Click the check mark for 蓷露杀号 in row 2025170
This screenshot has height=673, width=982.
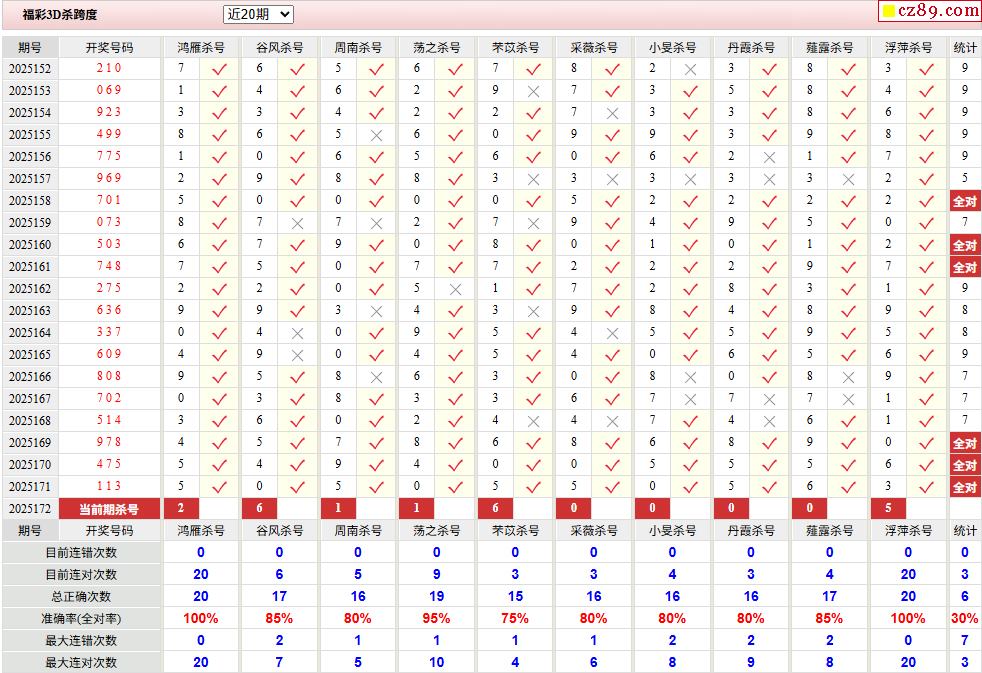click(x=848, y=466)
